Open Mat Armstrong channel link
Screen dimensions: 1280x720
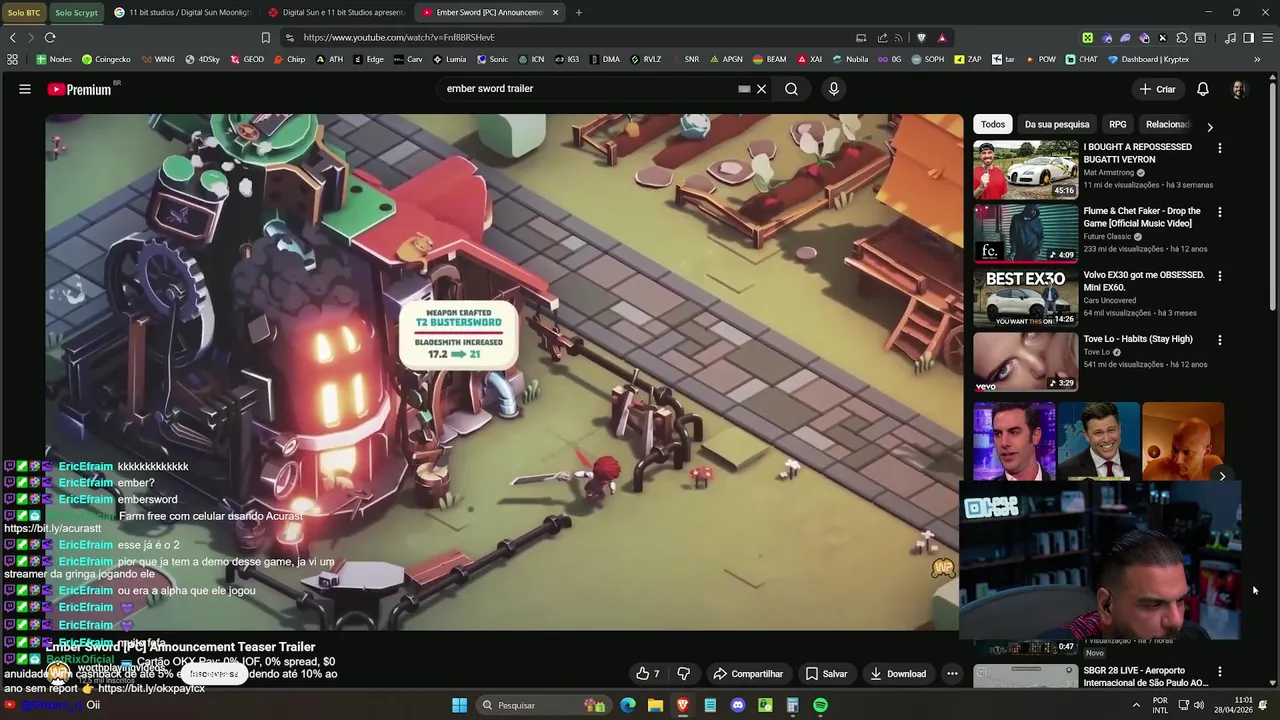click(1109, 172)
